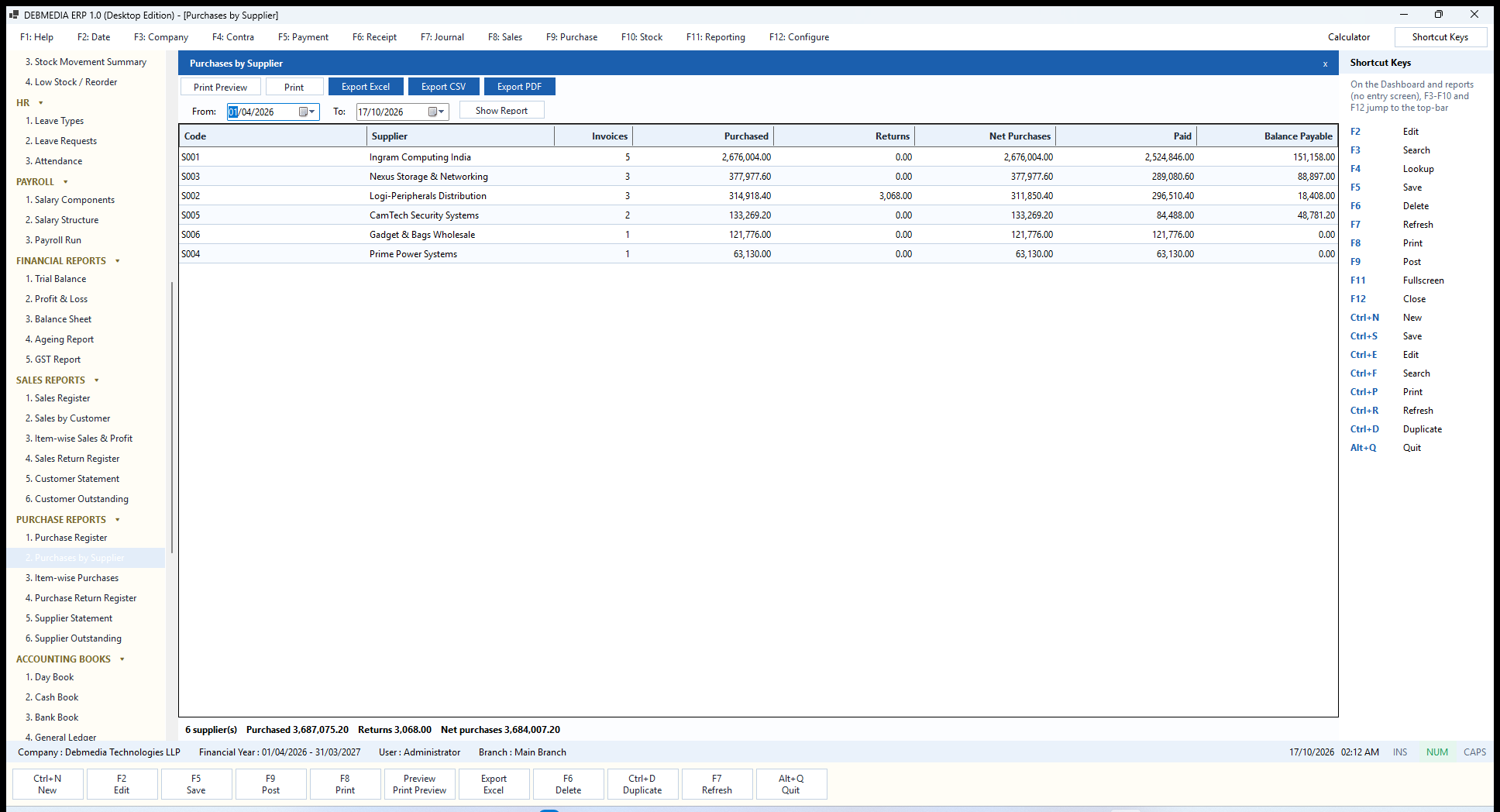Open Supplier Outstanding report
The image size is (1500, 812).
click(74, 638)
